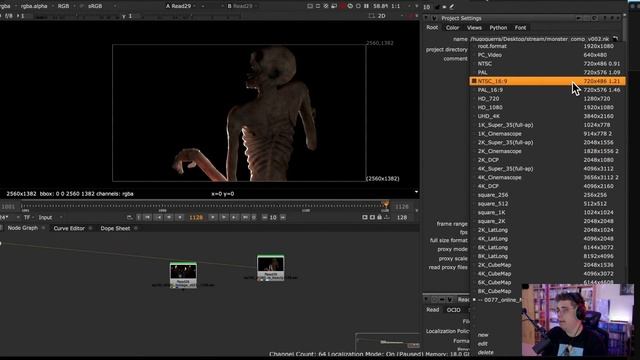Toggle the clipping warning icon in viewer toolbar
This screenshot has height=360, width=640.
click(326, 6)
